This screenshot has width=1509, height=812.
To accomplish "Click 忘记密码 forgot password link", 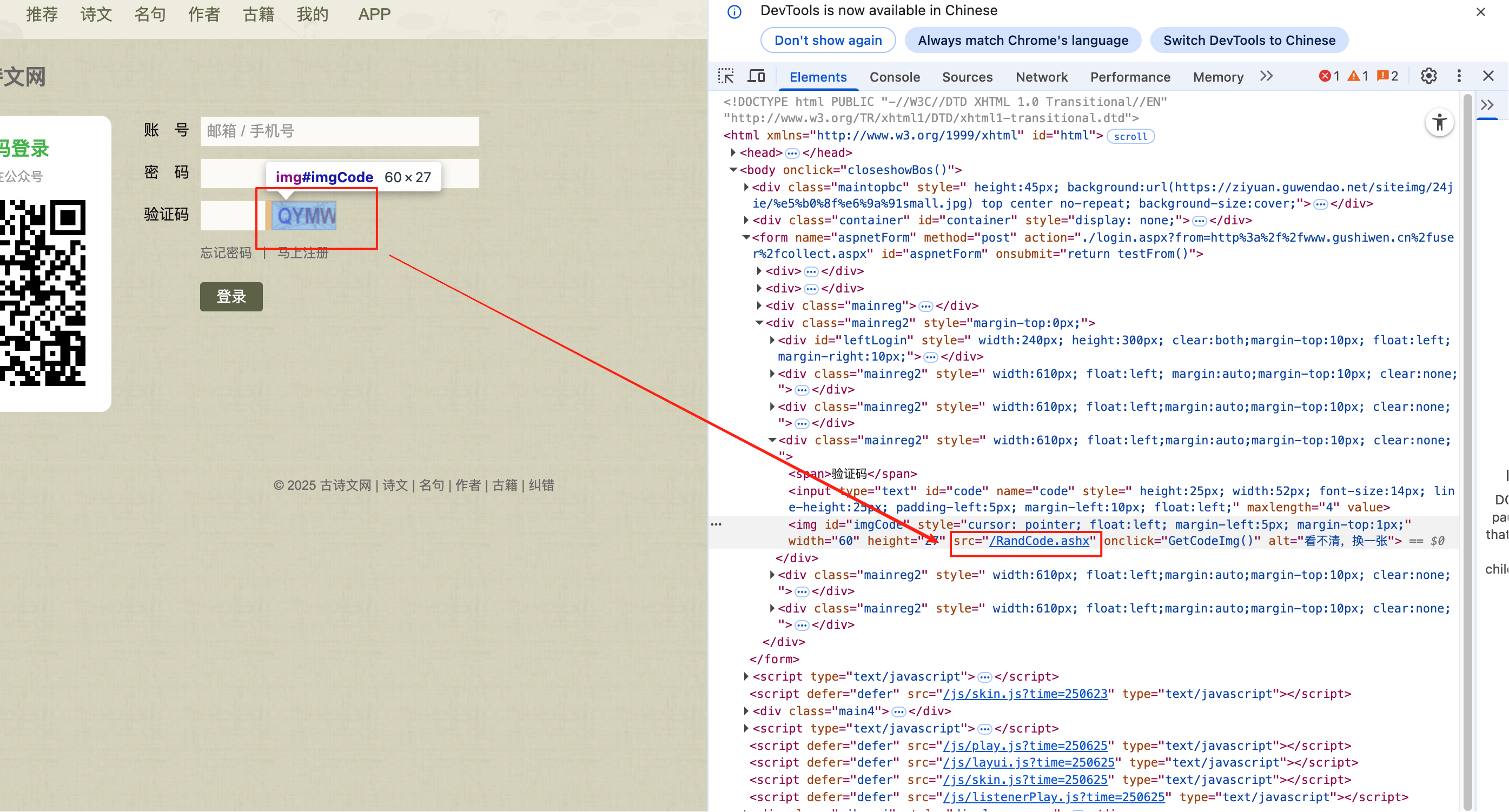I will 226,253.
